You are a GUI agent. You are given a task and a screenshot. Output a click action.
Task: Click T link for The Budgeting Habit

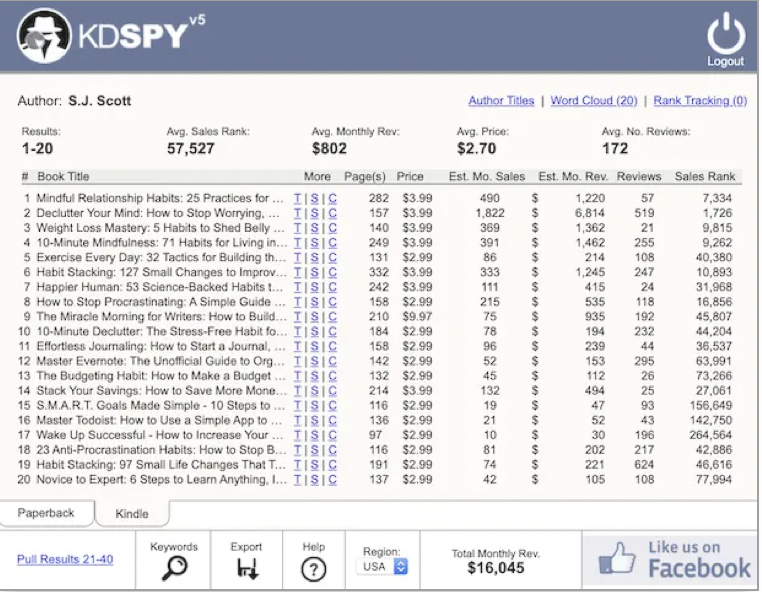pyautogui.click(x=297, y=376)
